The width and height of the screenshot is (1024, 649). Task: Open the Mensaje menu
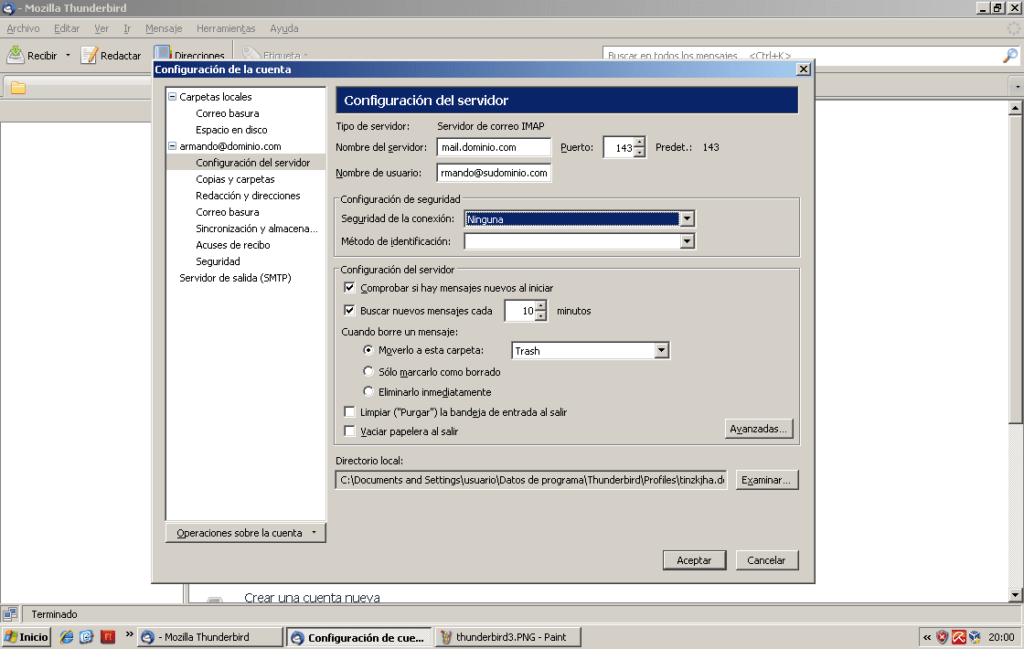[163, 29]
